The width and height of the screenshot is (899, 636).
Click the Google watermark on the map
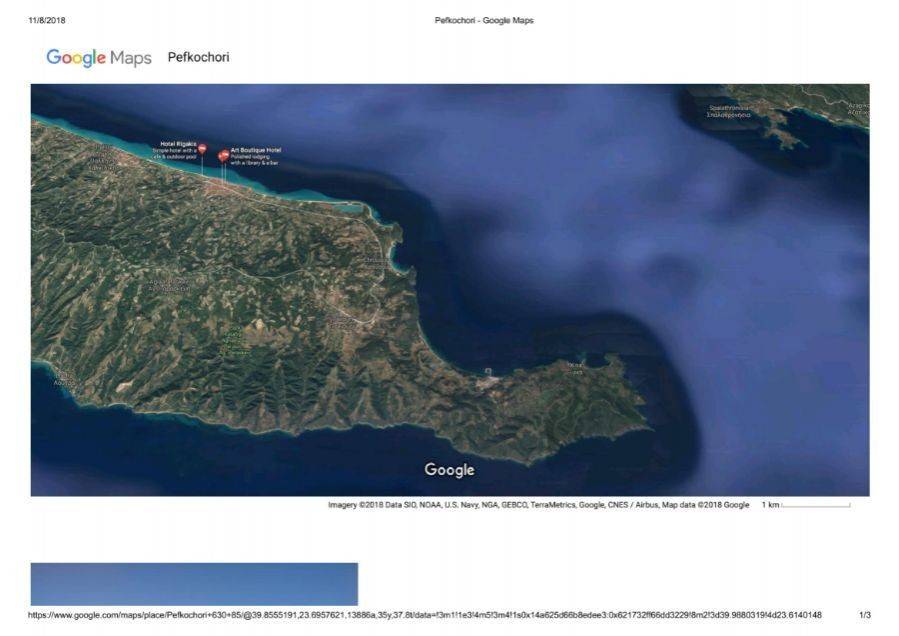449,469
